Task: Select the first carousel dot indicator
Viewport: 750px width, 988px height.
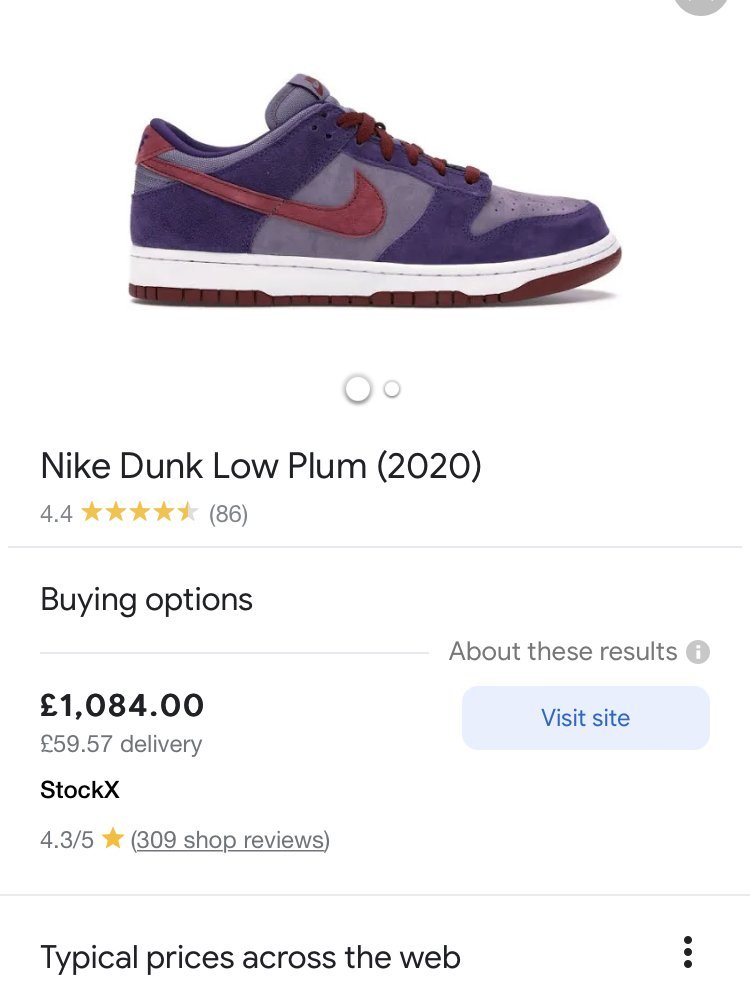Action: tap(357, 389)
